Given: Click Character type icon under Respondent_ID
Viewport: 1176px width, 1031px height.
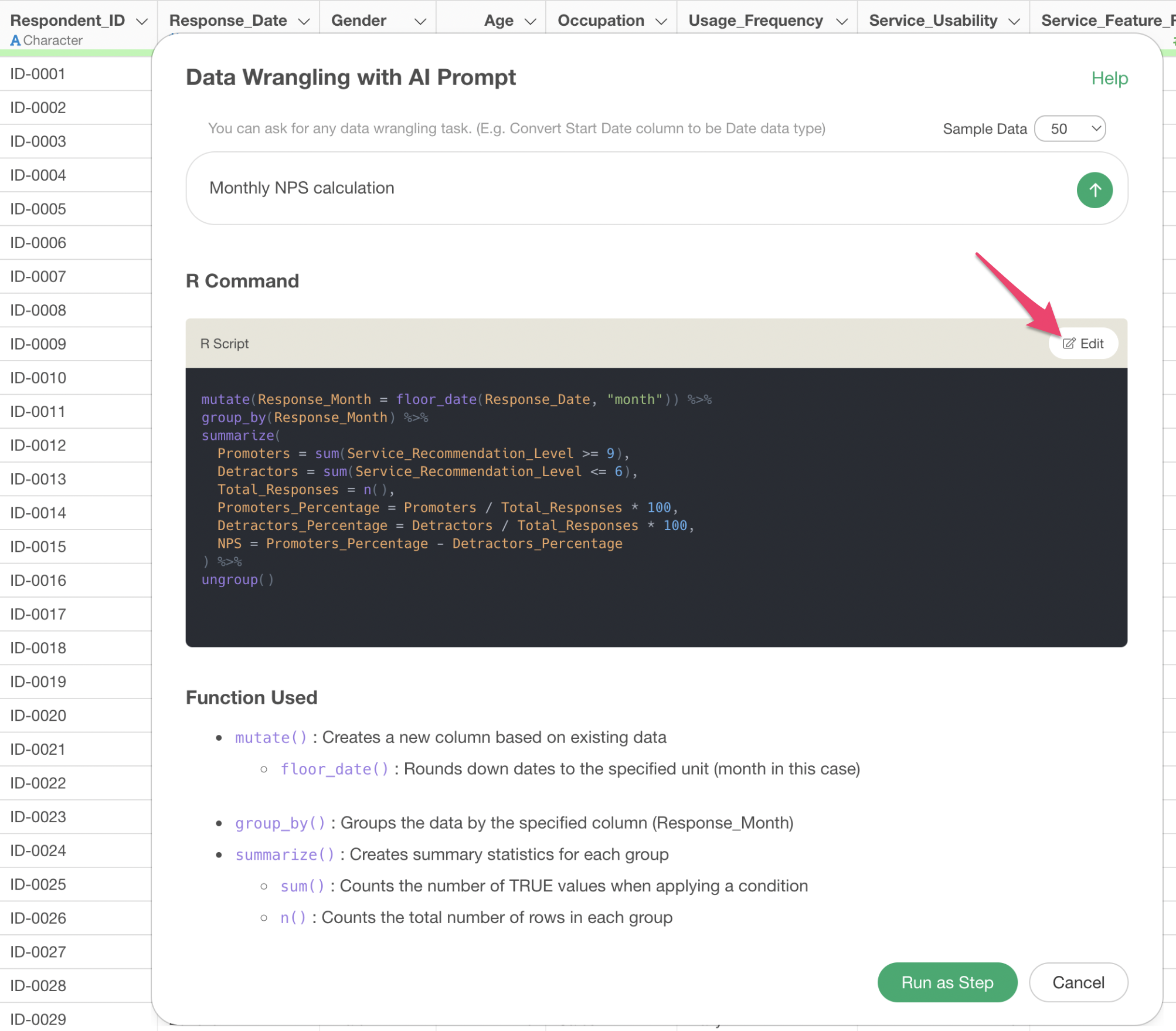Looking at the screenshot, I should pos(15,40).
